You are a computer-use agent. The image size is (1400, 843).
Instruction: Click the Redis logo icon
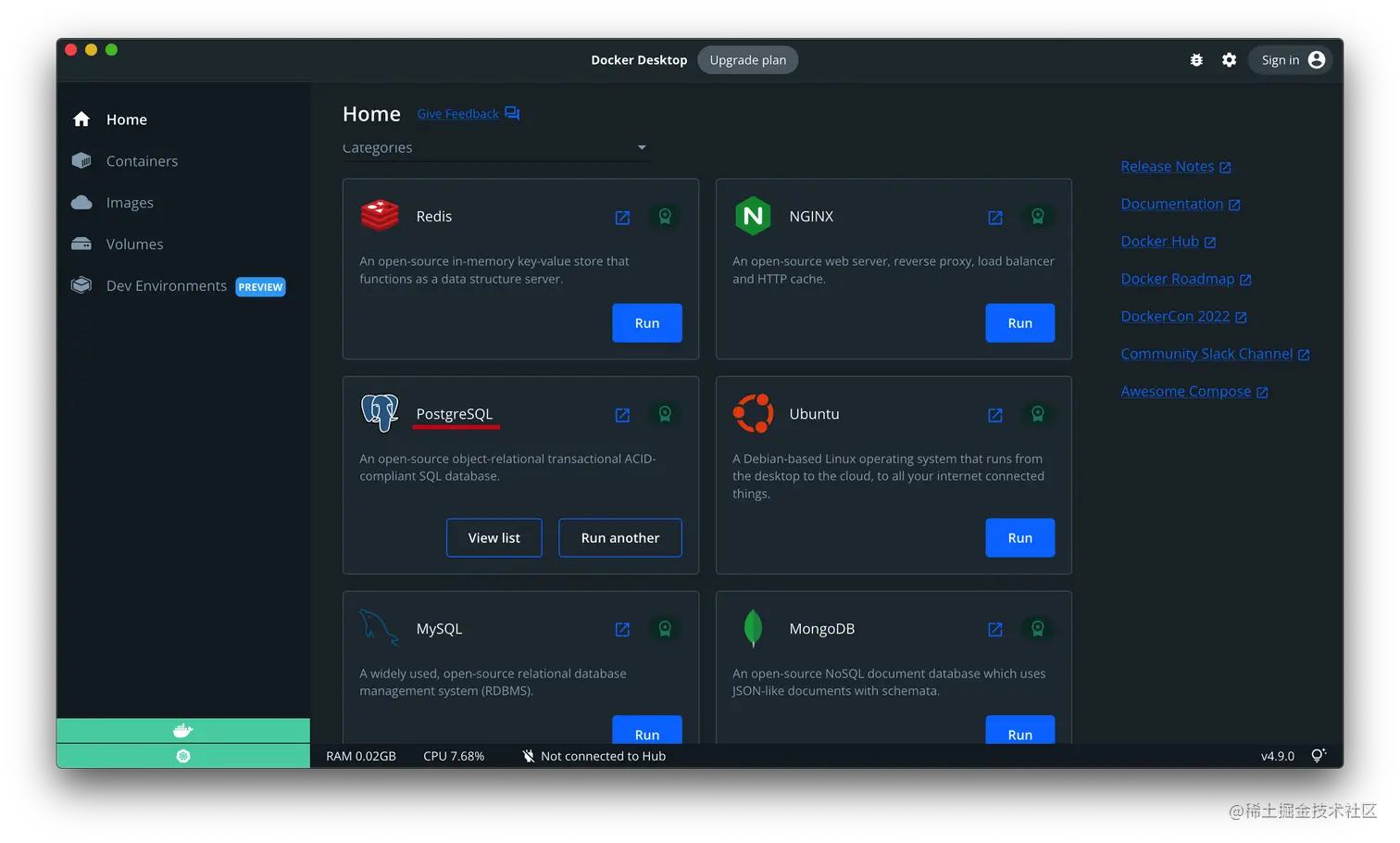[x=380, y=216]
